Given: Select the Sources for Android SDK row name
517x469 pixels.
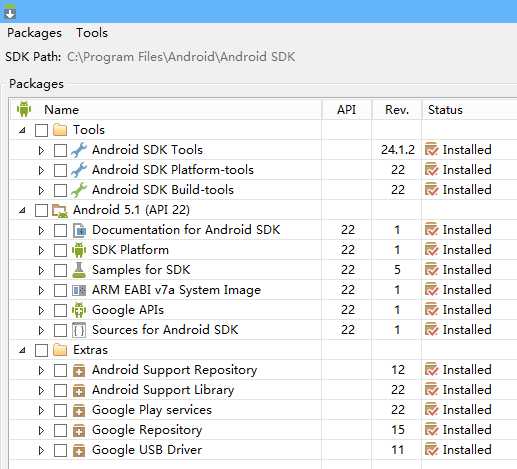Looking at the screenshot, I should pos(165,330).
